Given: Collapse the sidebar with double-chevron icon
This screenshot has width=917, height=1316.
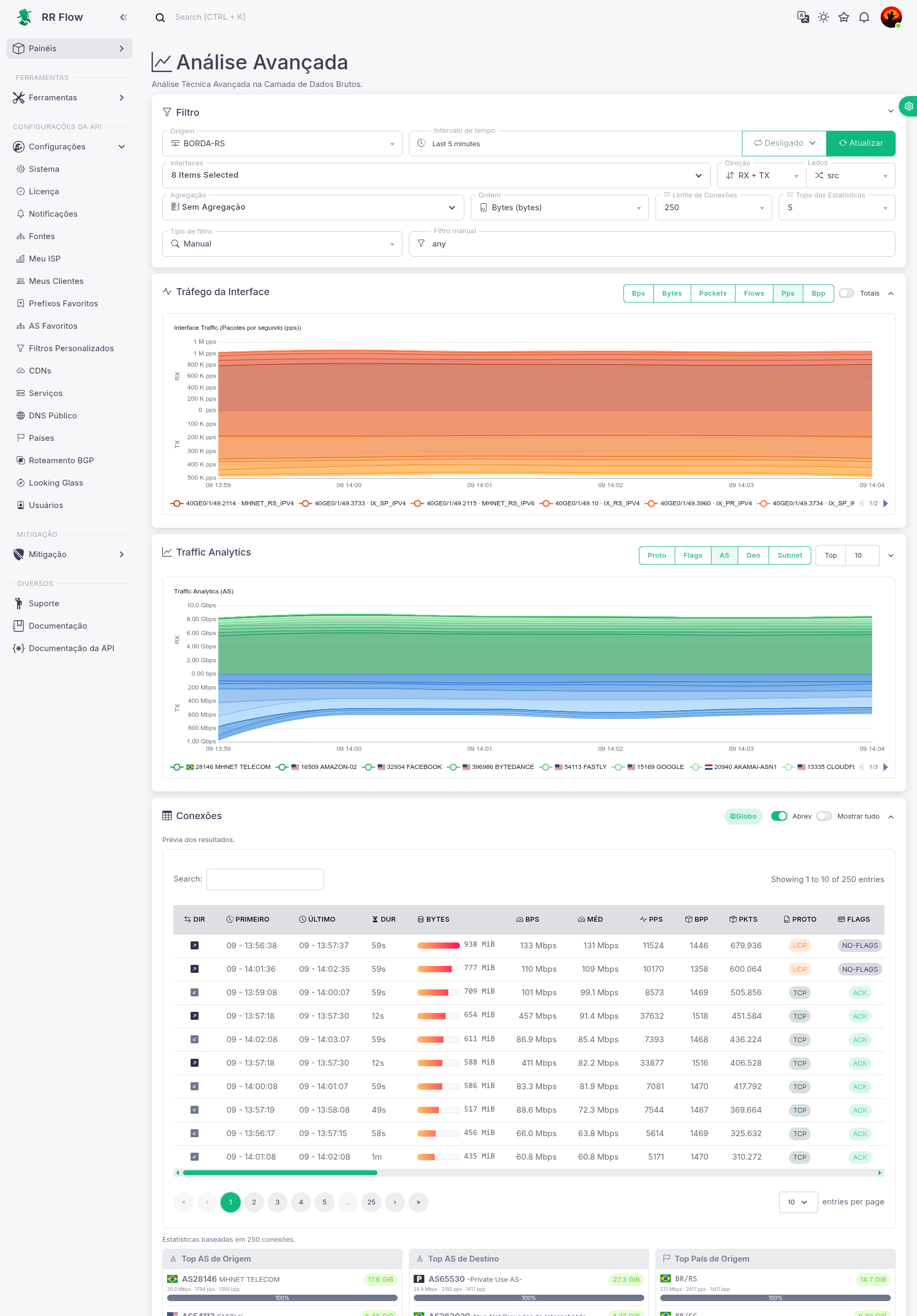Looking at the screenshot, I should pos(123,17).
